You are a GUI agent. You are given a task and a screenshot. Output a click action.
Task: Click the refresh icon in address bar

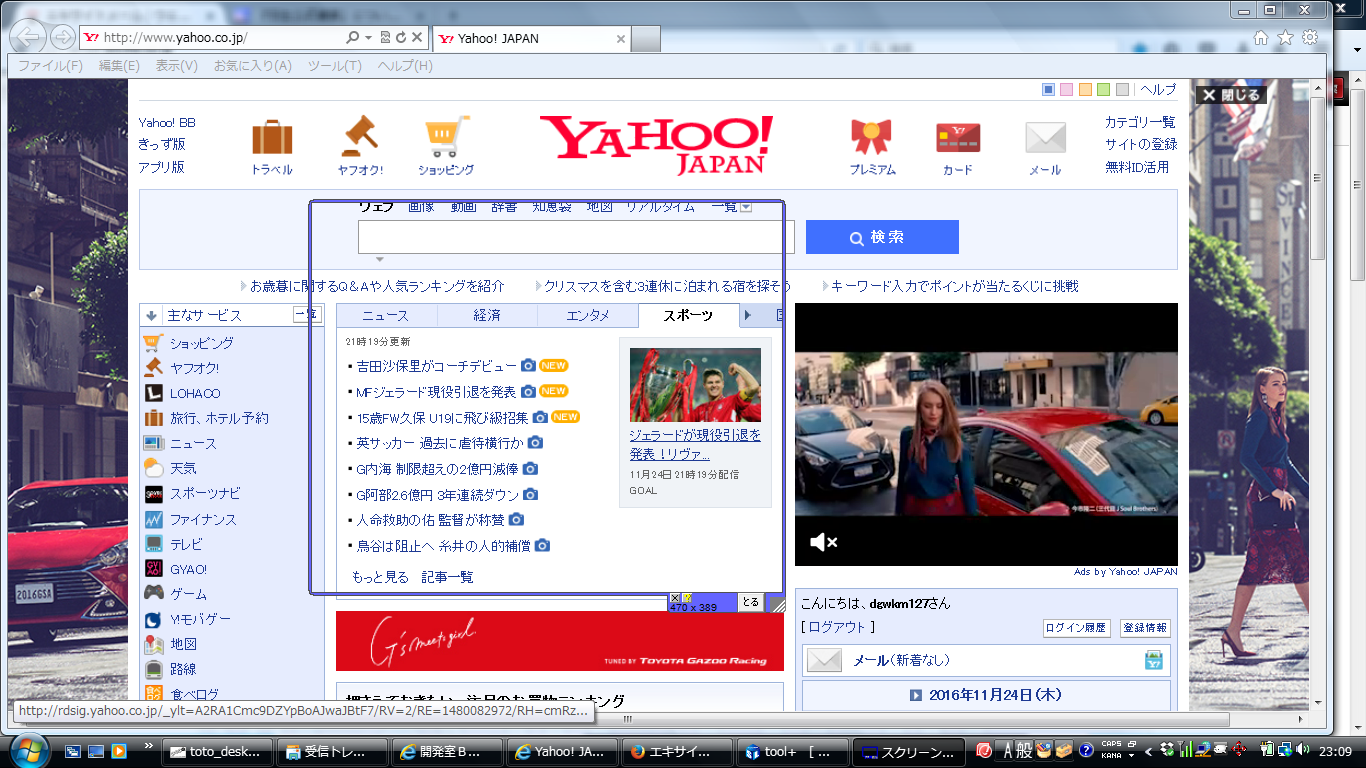400,38
